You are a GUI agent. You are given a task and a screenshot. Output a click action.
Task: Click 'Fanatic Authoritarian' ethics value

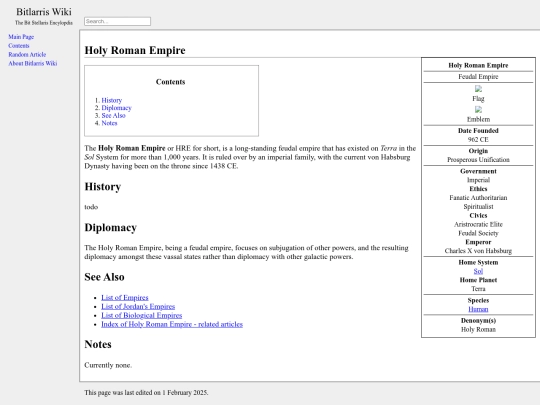click(x=478, y=198)
